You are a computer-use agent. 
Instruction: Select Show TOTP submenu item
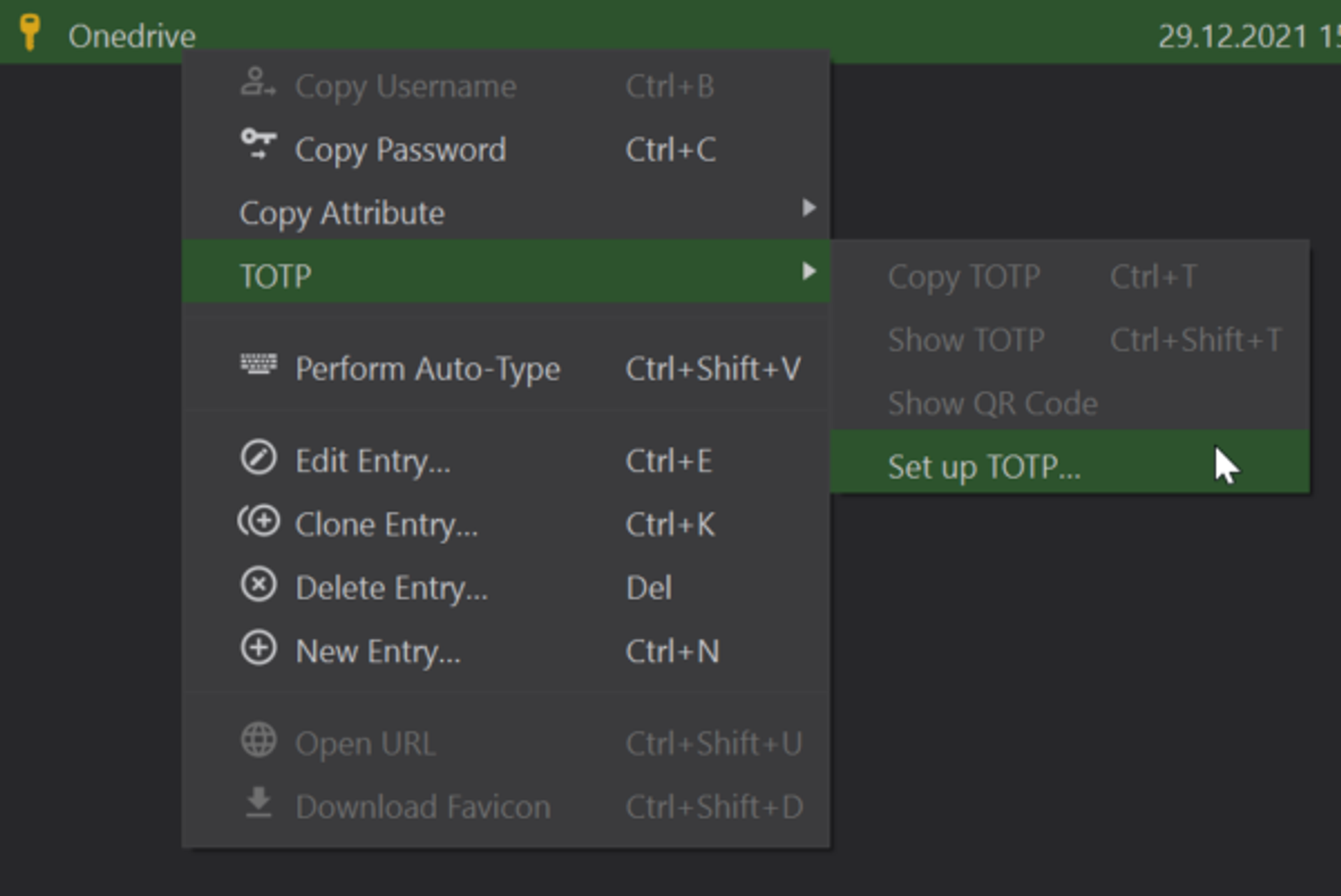coord(1070,340)
